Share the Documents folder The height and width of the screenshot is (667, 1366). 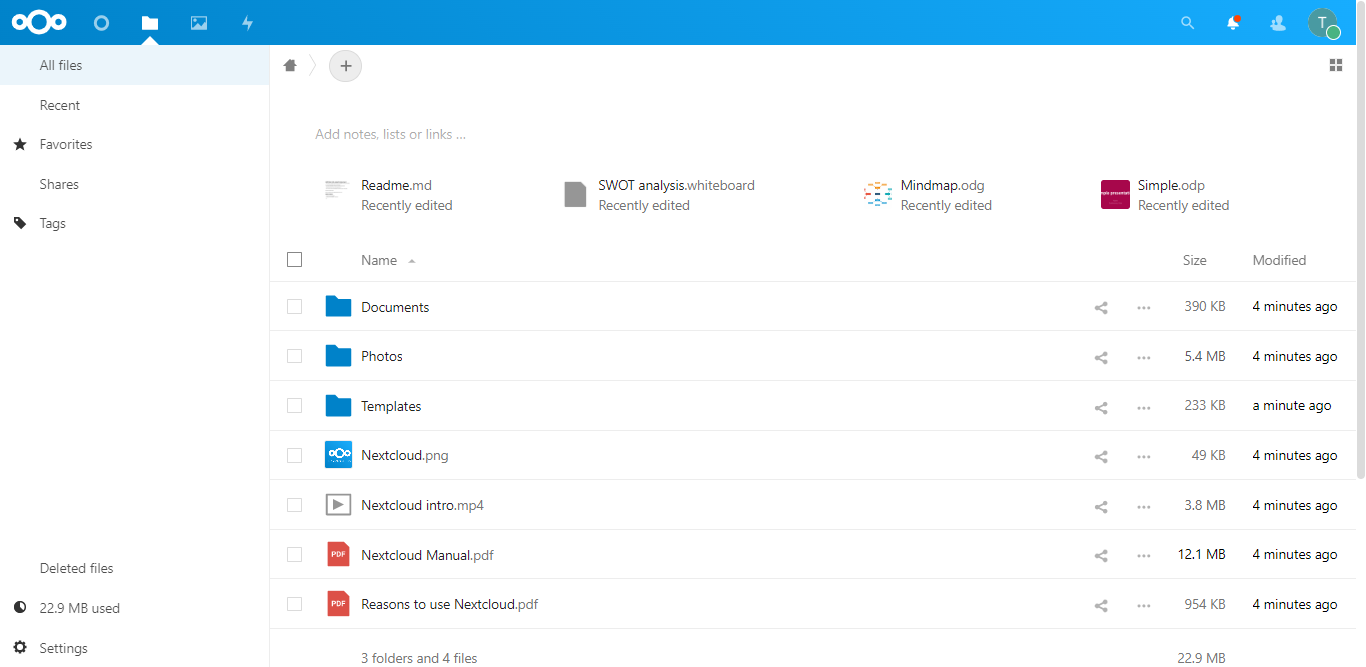[x=1101, y=307]
